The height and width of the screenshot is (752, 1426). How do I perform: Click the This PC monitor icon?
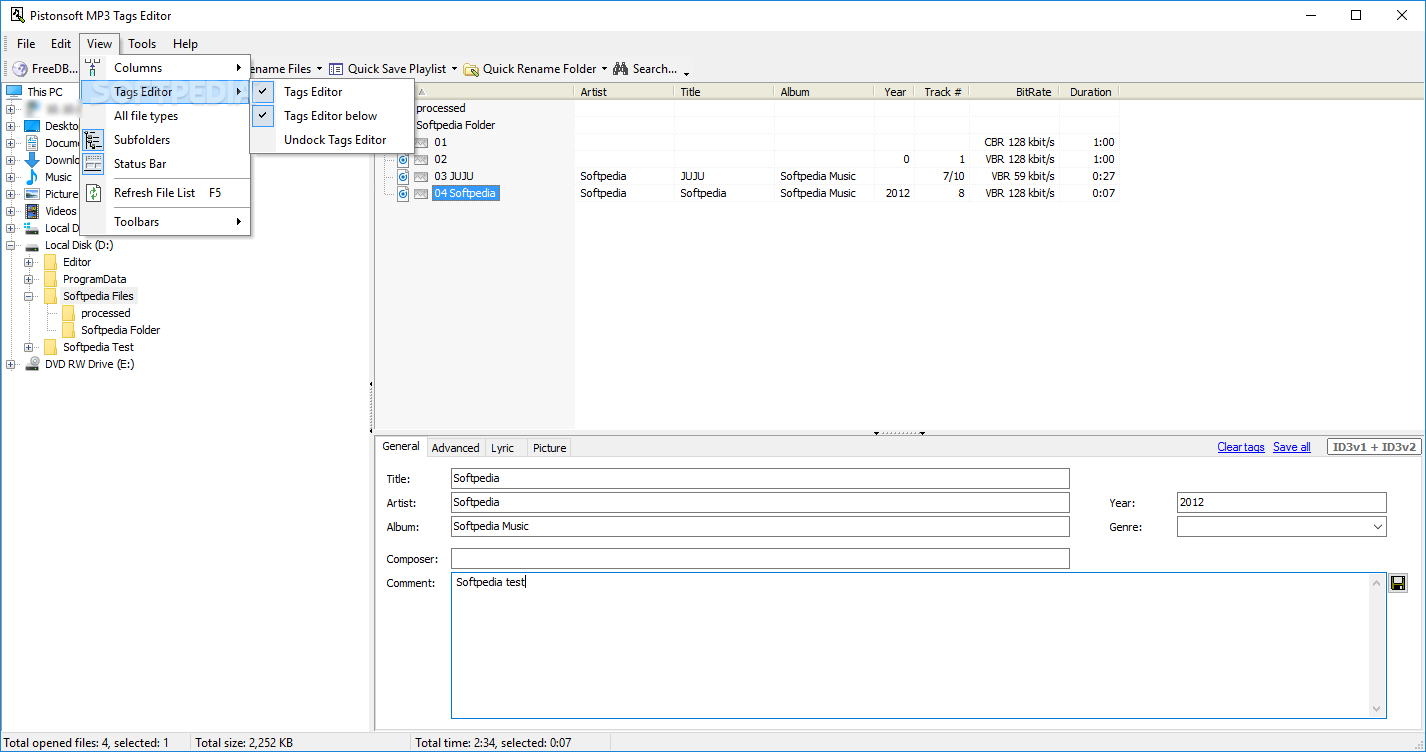click(x=14, y=92)
